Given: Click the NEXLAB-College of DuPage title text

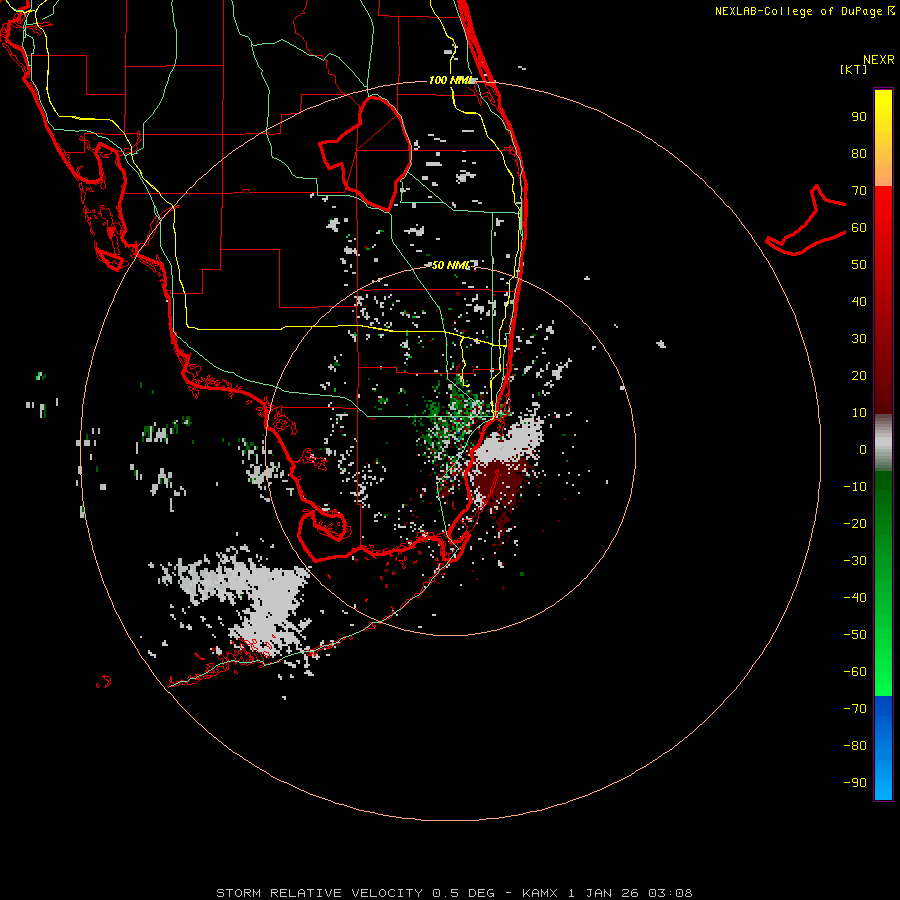Looking at the screenshot, I should (x=798, y=11).
